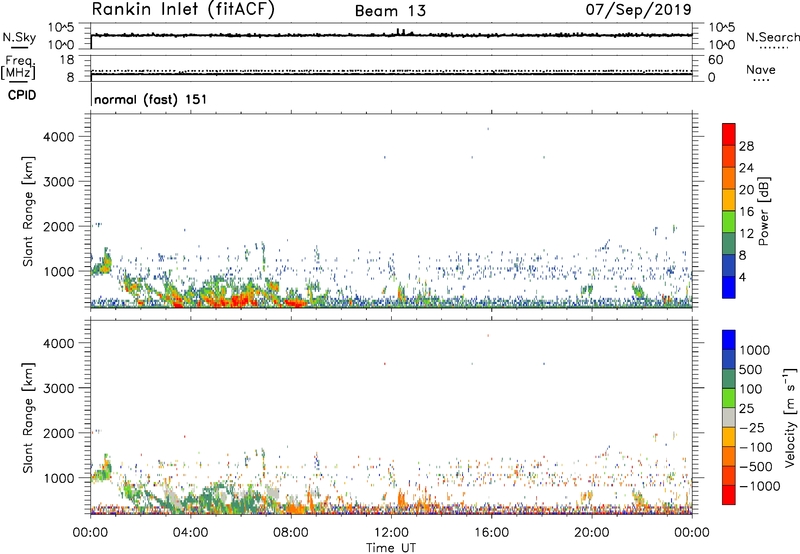800x554 pixels.
Task: Click the noise spike in N.Sky trace
Action: click(x=401, y=32)
